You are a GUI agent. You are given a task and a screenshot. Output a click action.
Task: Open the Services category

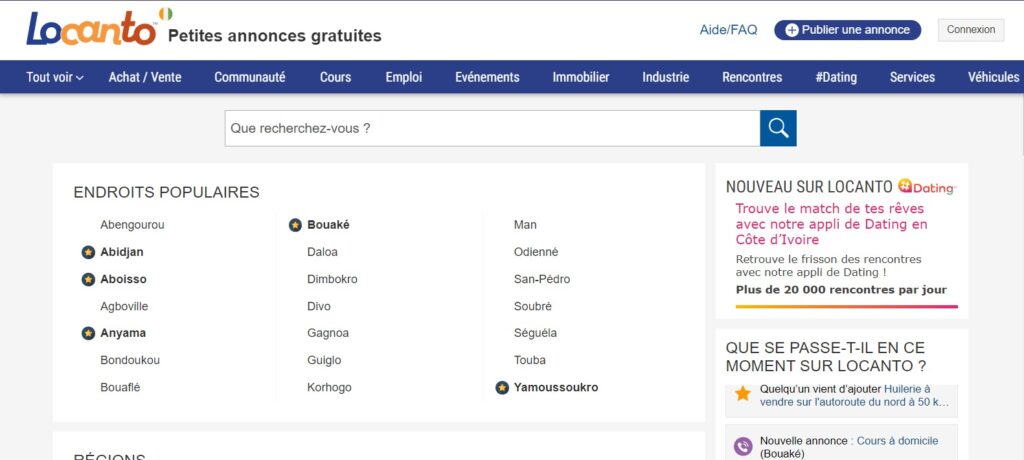[912, 77]
